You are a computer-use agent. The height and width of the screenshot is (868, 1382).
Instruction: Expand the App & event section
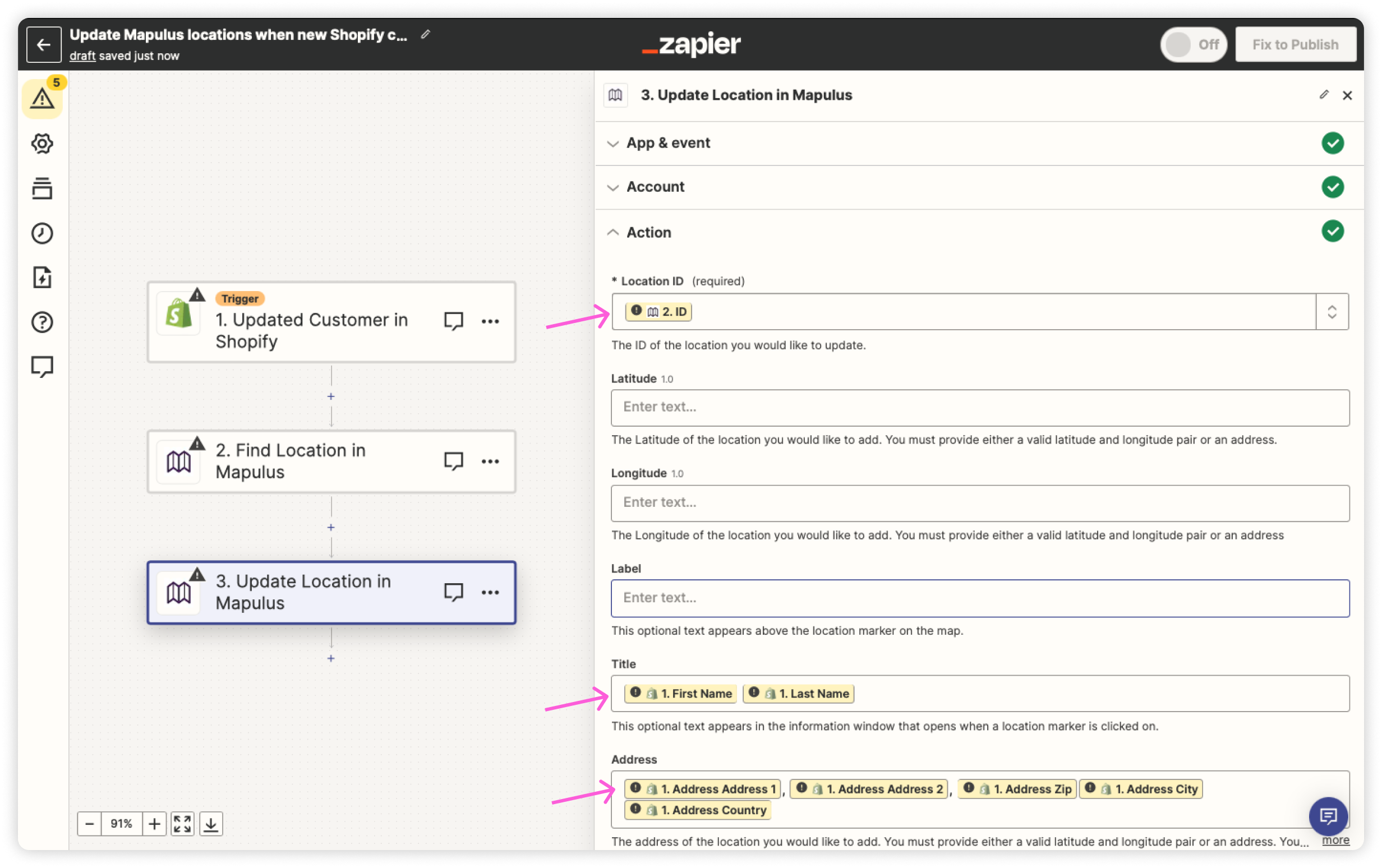coord(979,143)
